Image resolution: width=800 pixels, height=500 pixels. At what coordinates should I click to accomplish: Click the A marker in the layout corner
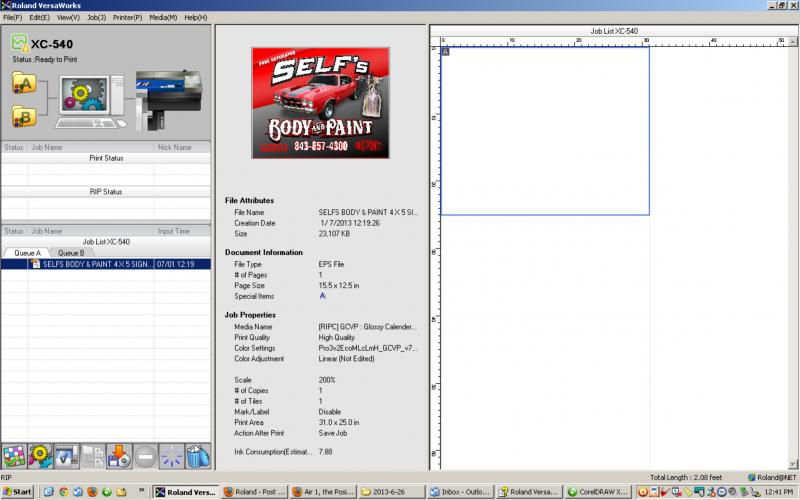pos(445,52)
